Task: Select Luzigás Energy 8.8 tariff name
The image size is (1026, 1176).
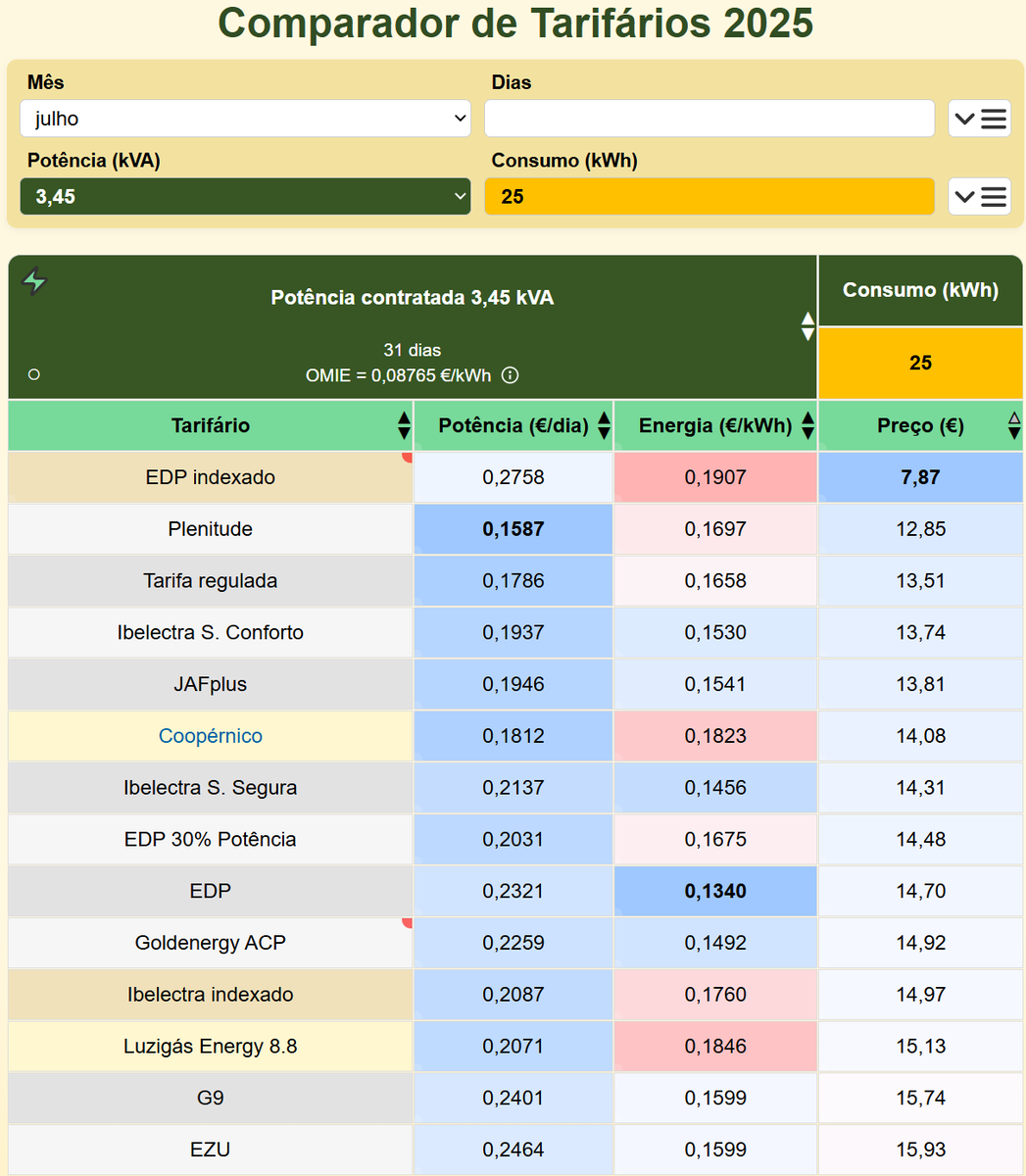Action: tap(211, 1047)
